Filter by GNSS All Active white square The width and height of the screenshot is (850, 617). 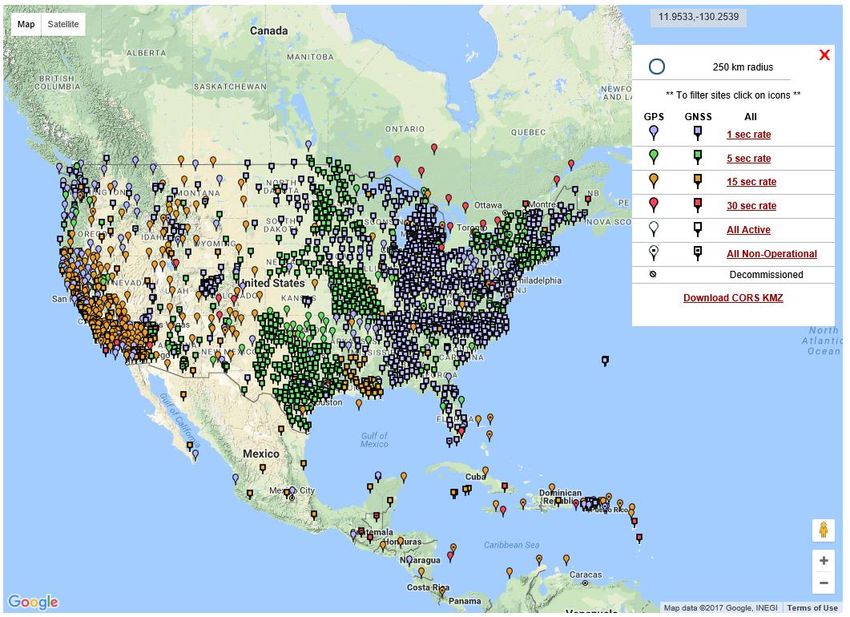pyautogui.click(x=698, y=229)
